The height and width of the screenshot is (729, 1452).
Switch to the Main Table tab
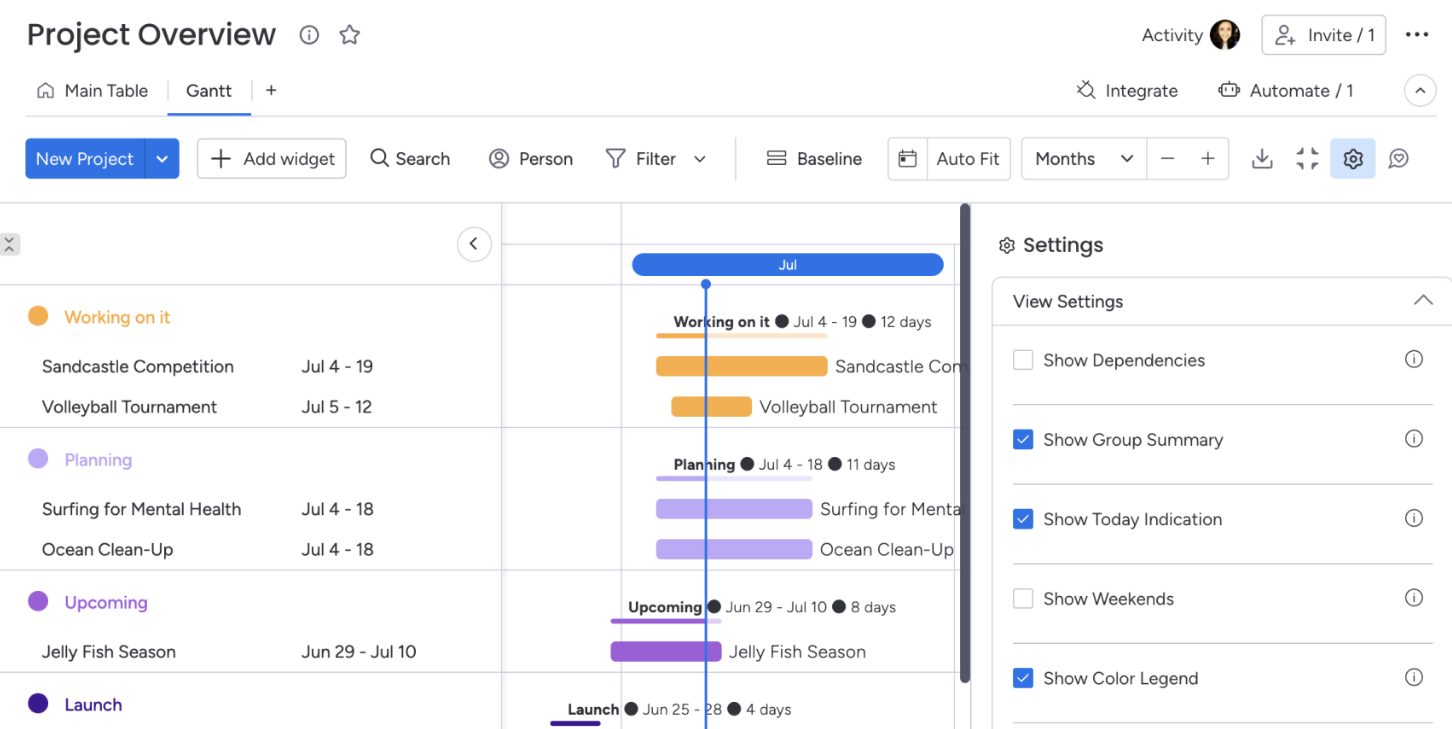point(92,90)
